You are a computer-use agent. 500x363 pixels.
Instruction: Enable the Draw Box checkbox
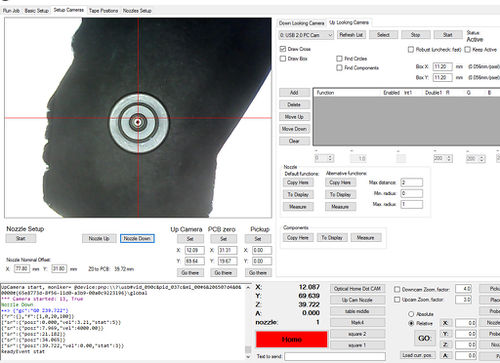(x=283, y=59)
